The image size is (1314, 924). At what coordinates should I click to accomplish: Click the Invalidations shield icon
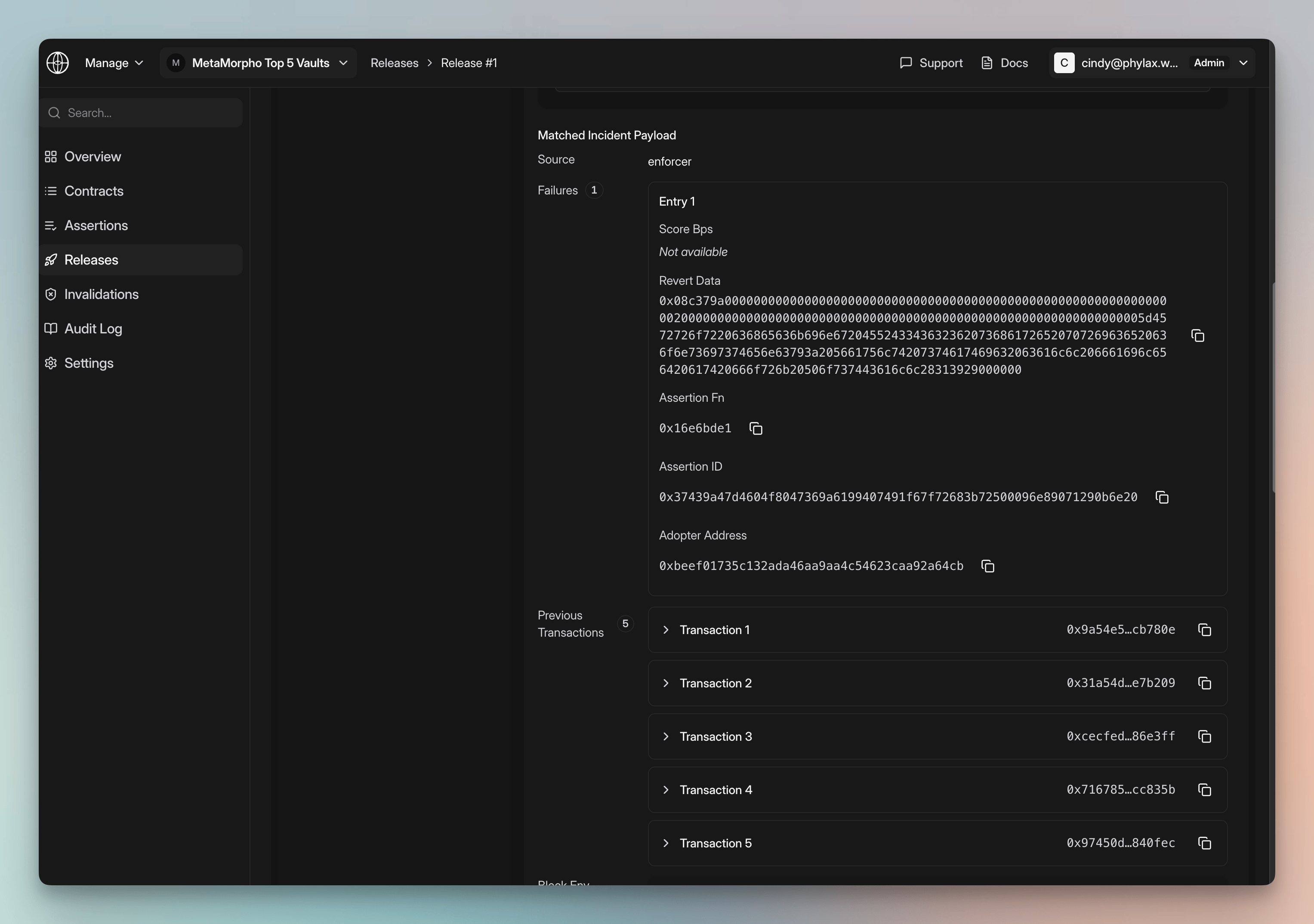[51, 294]
